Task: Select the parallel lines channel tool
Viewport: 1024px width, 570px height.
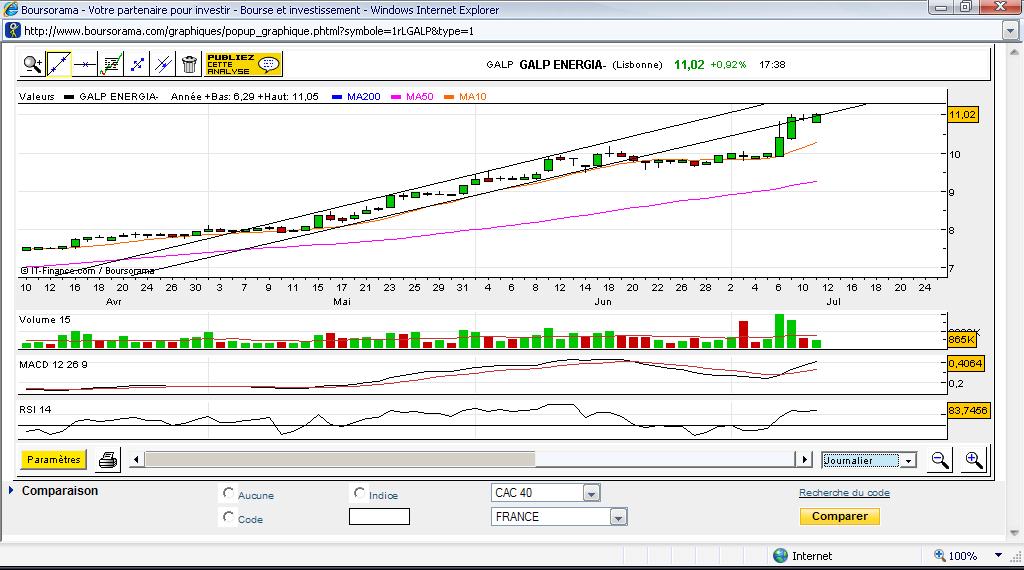Action: point(163,64)
